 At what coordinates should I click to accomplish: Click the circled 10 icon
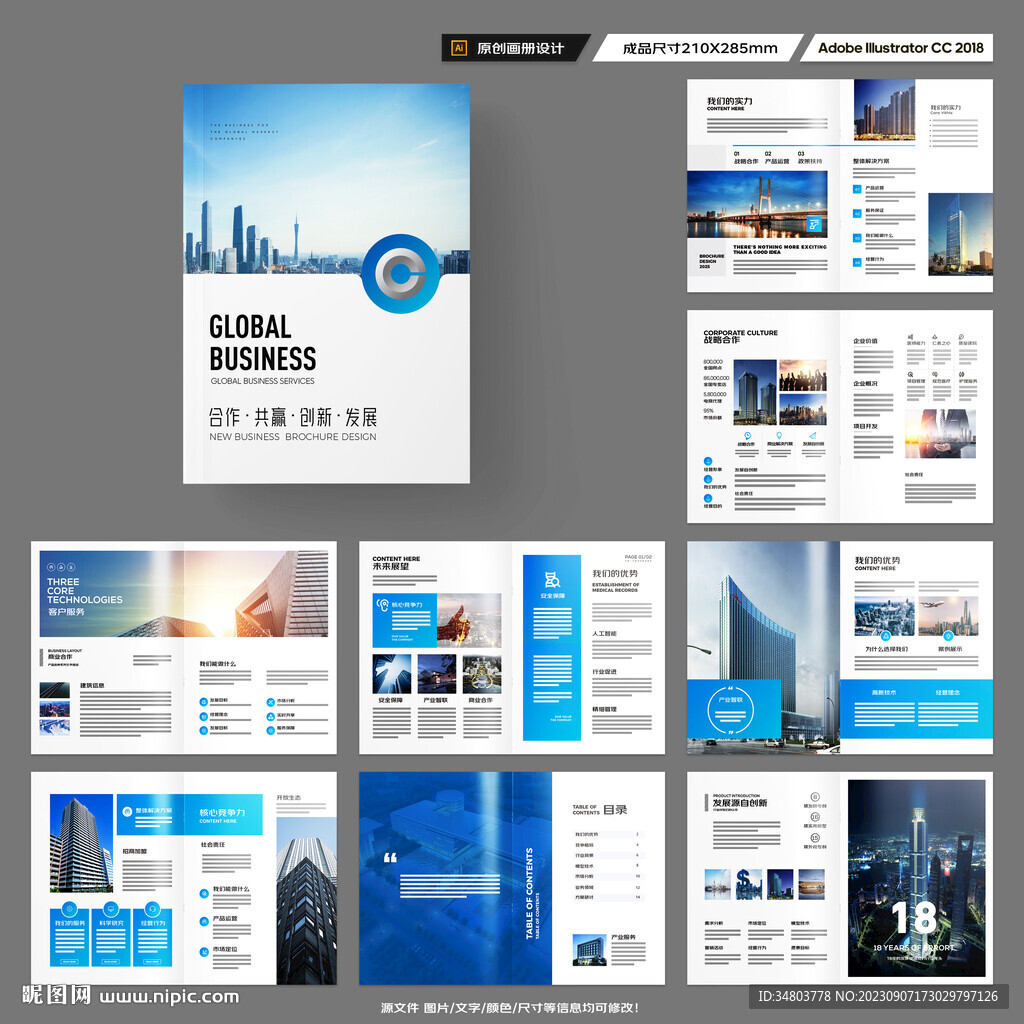[815, 817]
